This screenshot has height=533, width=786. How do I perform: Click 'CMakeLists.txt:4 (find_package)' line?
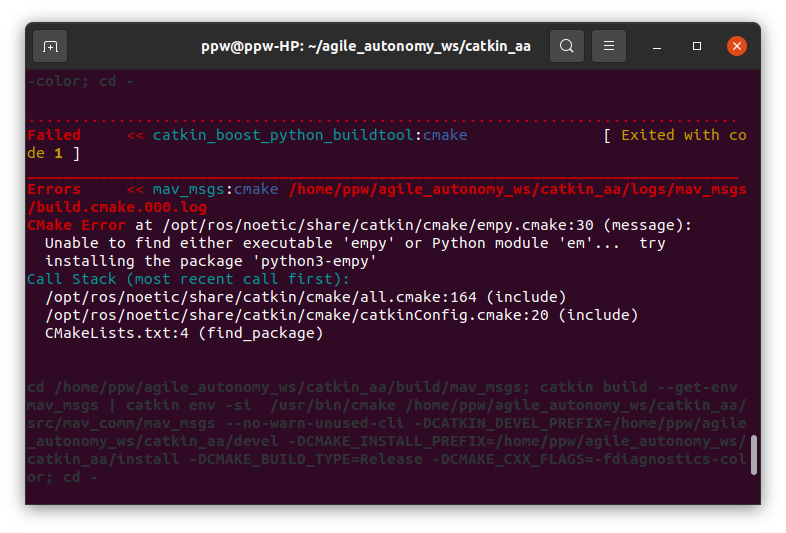tap(184, 333)
